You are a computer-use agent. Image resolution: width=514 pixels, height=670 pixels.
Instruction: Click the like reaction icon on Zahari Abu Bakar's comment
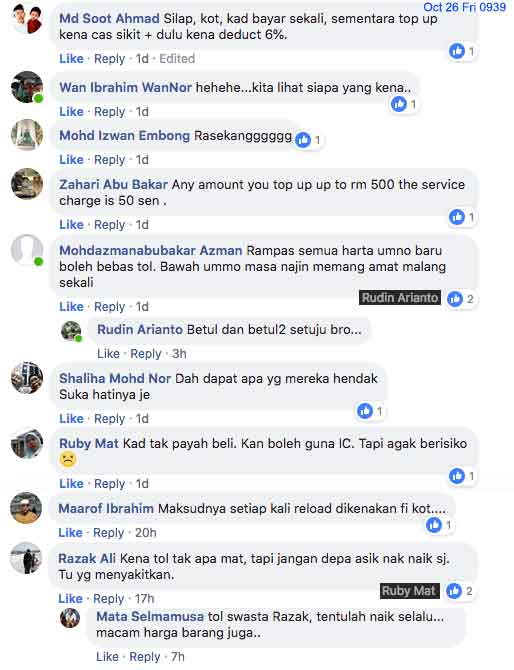[457, 217]
